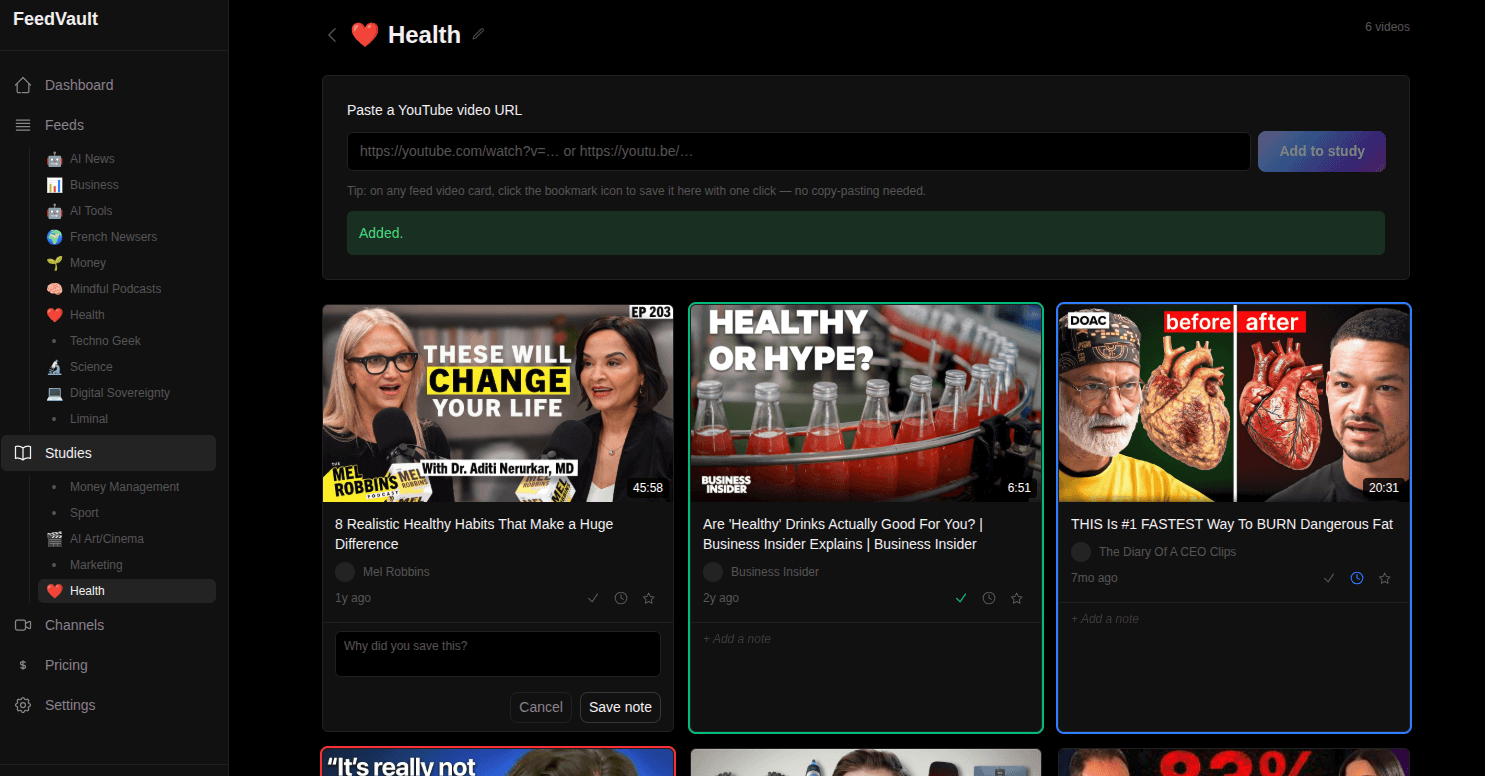Screen dimensions: 1485x776
Task: Click the Channels camera icon in sidebar
Action: click(23, 625)
